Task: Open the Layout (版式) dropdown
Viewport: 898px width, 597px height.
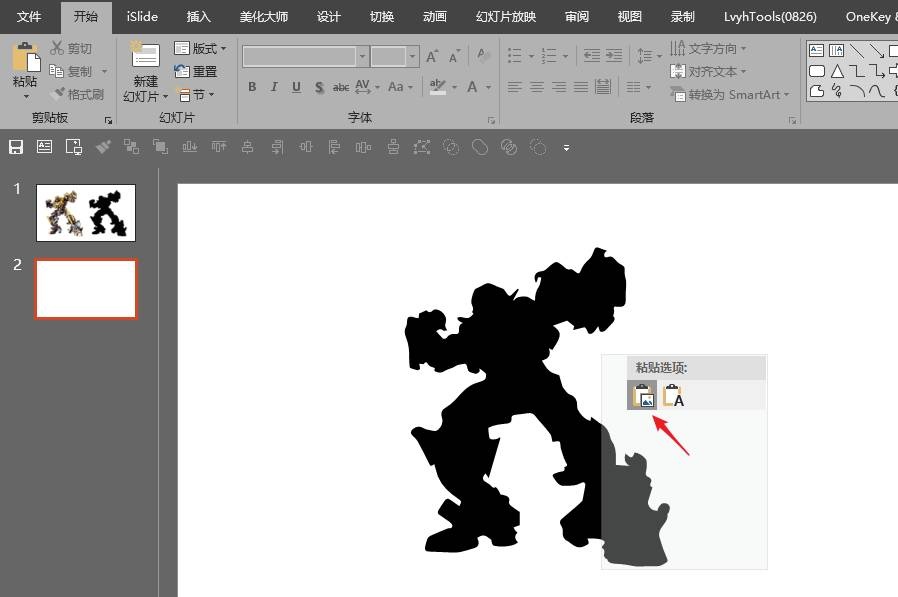Action: coord(200,48)
